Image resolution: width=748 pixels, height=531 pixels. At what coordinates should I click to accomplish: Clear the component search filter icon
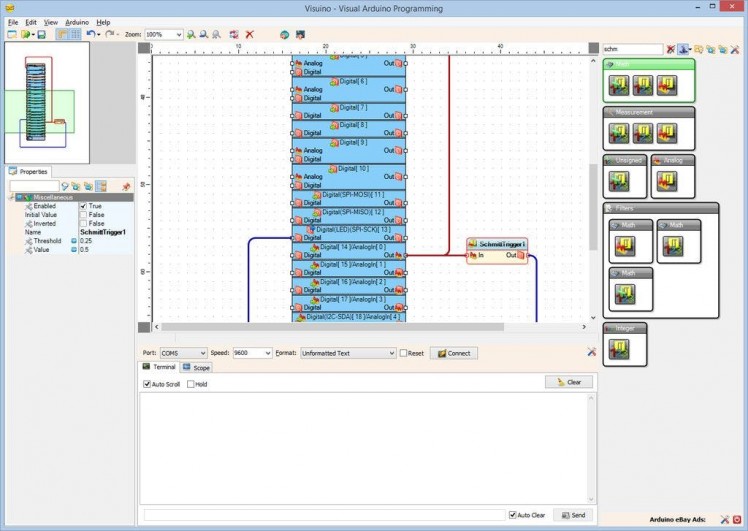[x=671, y=48]
